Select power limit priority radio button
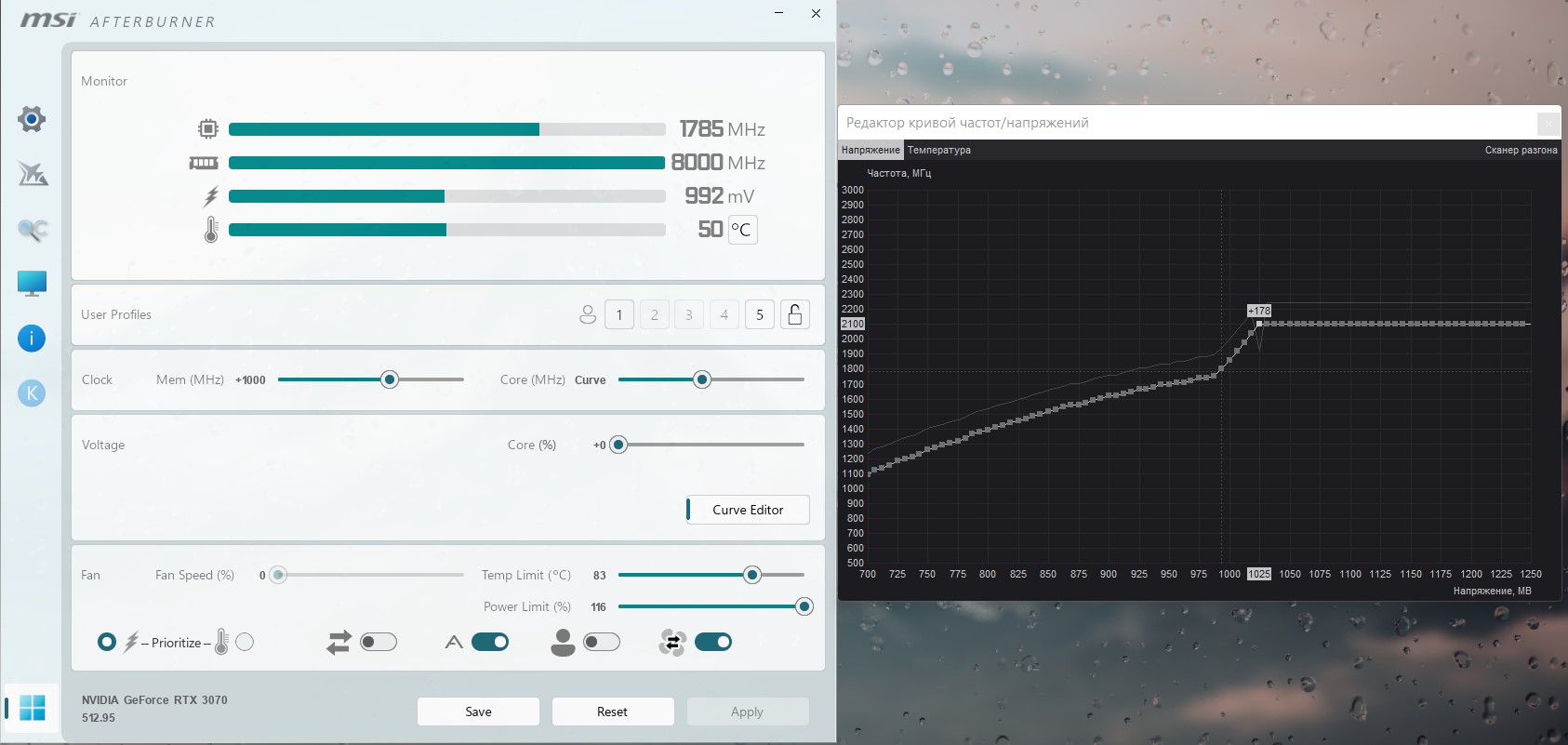Viewport: 1568px width, 745px height. 107,642
